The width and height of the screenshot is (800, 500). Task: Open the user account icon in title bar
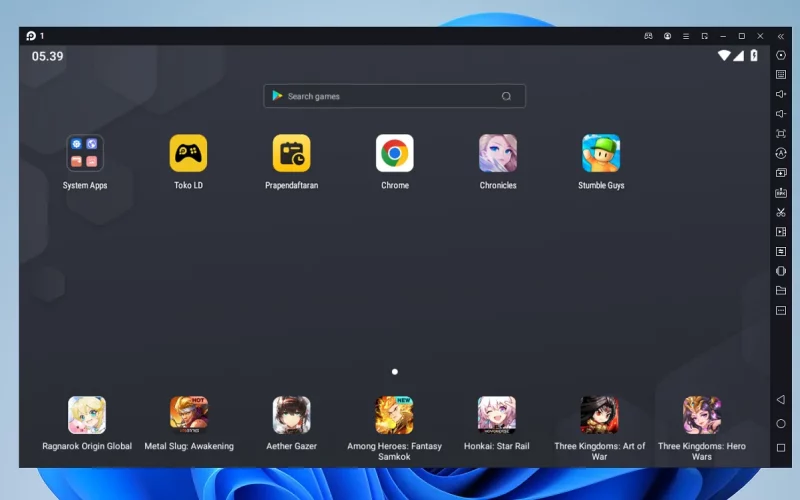(667, 36)
